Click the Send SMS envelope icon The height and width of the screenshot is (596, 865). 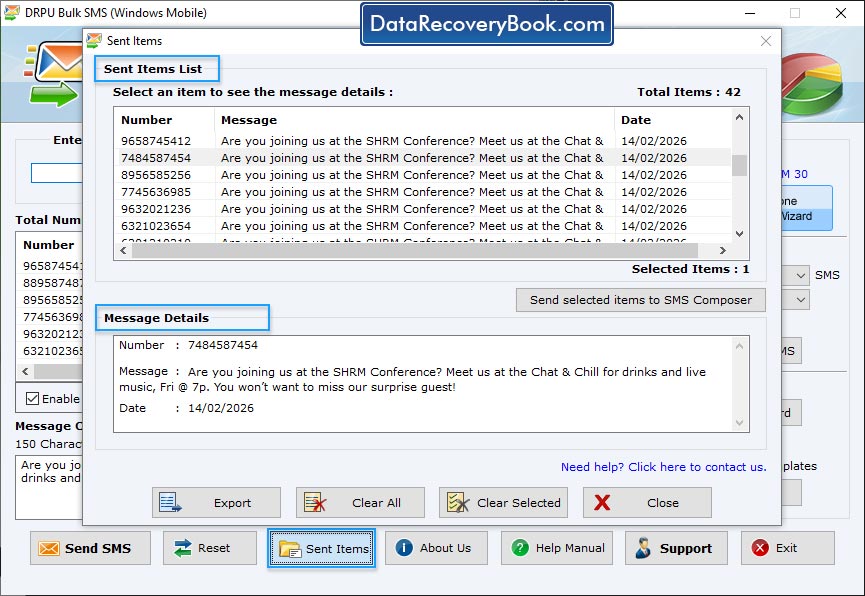coord(49,548)
